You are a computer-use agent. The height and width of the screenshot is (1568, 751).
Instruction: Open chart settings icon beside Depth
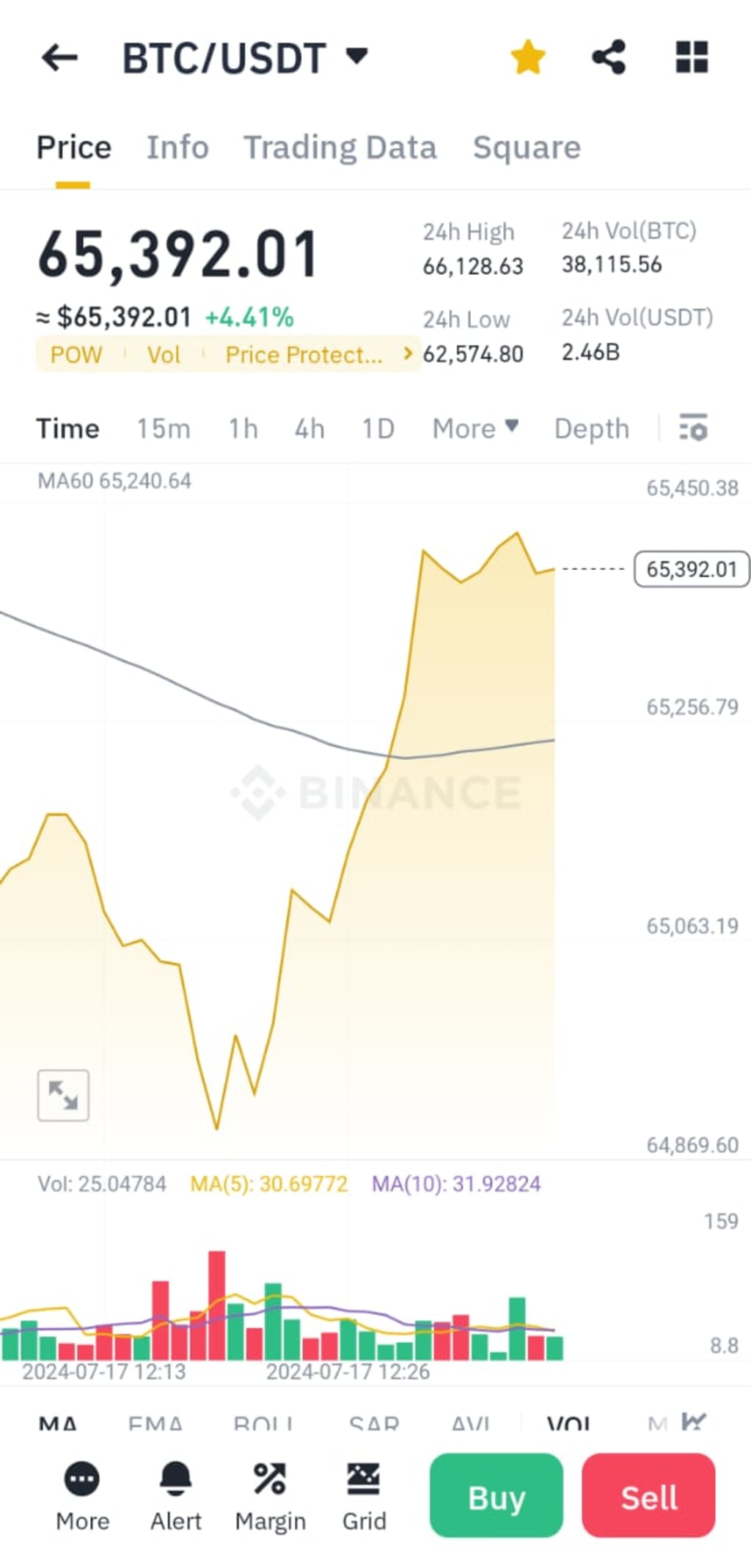pyautogui.click(x=693, y=428)
